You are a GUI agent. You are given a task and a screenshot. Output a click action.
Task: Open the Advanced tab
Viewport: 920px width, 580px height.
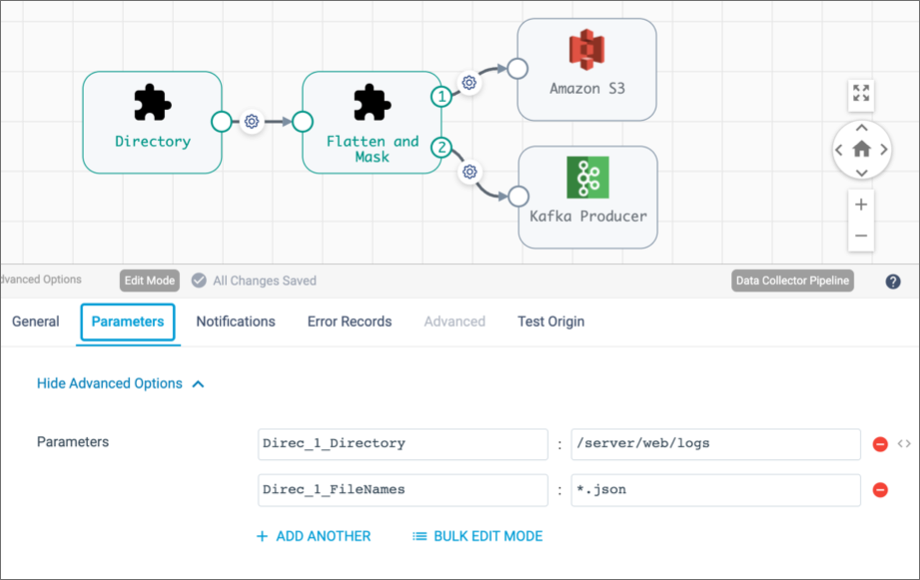(455, 321)
